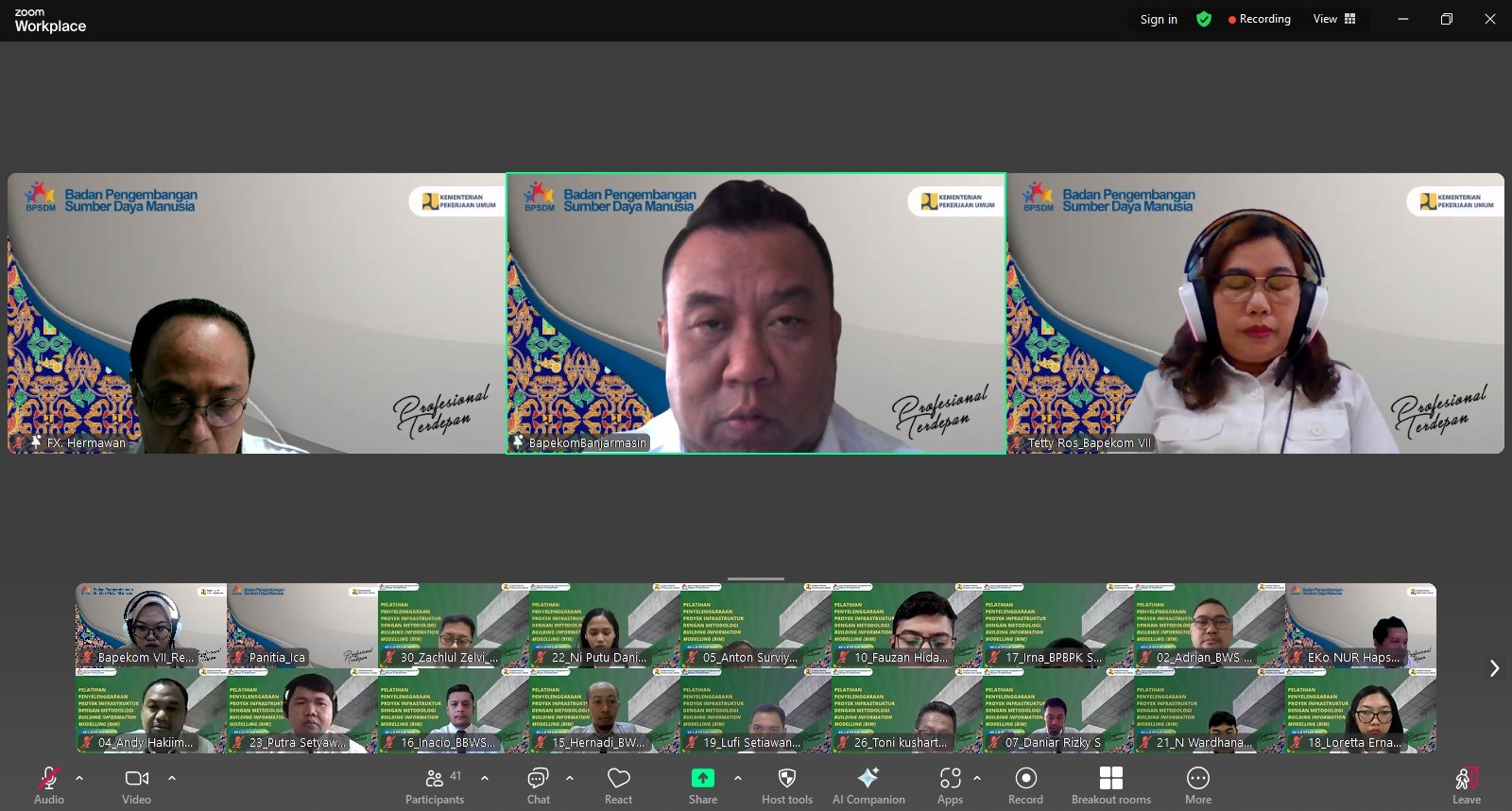Screen dimensions: 1512x811
Task: Open the green encryption shield info
Action: 1204,19
